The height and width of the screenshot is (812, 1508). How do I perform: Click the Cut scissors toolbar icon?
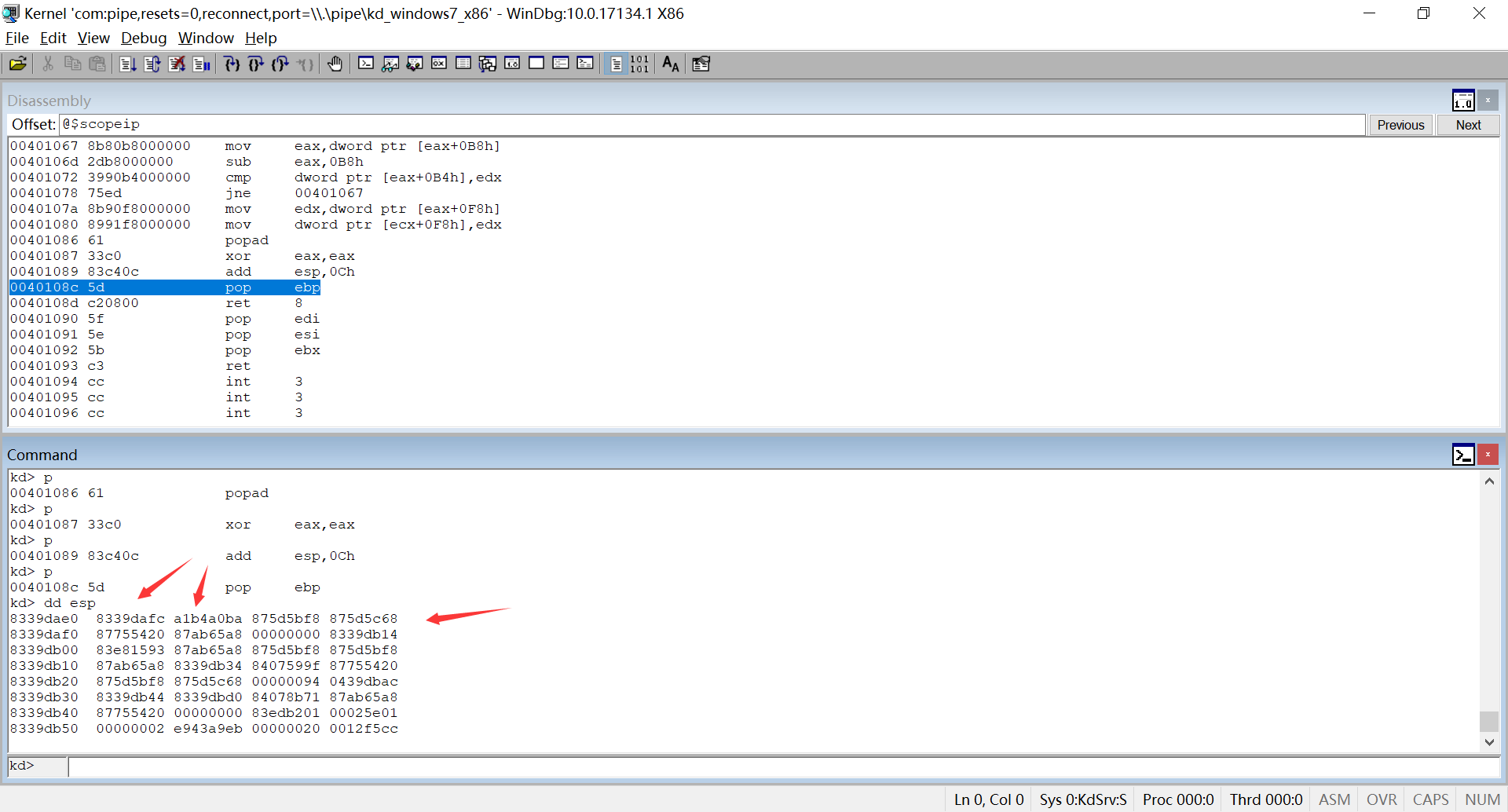[x=48, y=64]
